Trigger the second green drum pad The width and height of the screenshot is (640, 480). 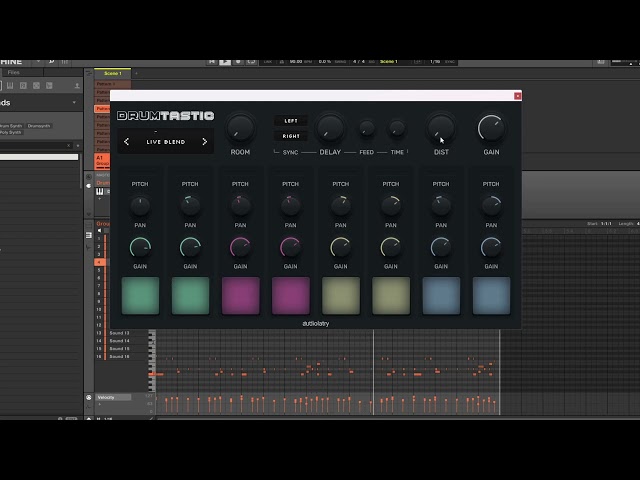pyautogui.click(x=190, y=296)
